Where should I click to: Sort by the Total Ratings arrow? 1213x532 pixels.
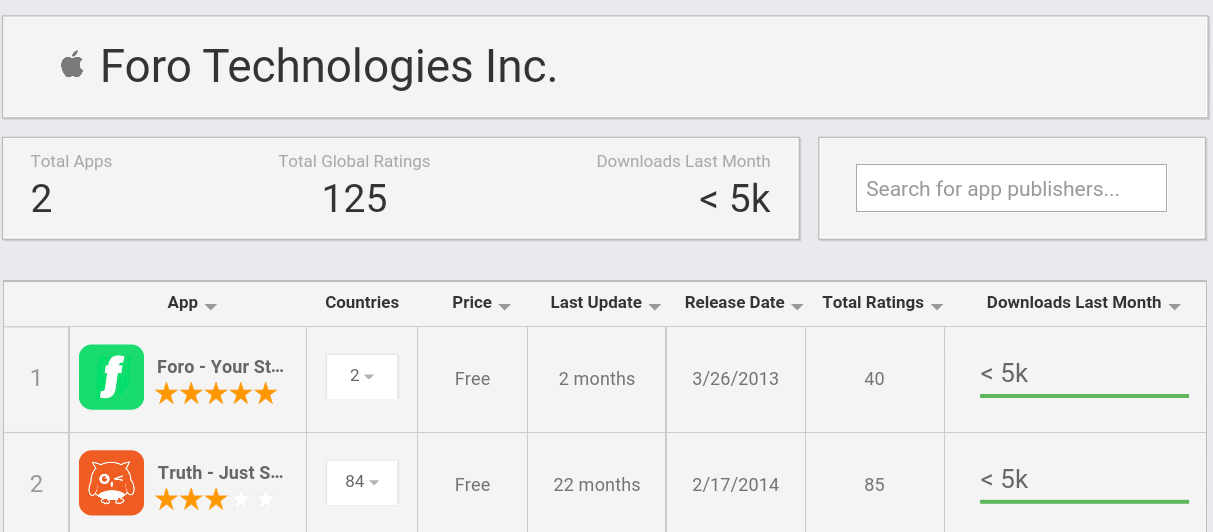click(x=937, y=306)
